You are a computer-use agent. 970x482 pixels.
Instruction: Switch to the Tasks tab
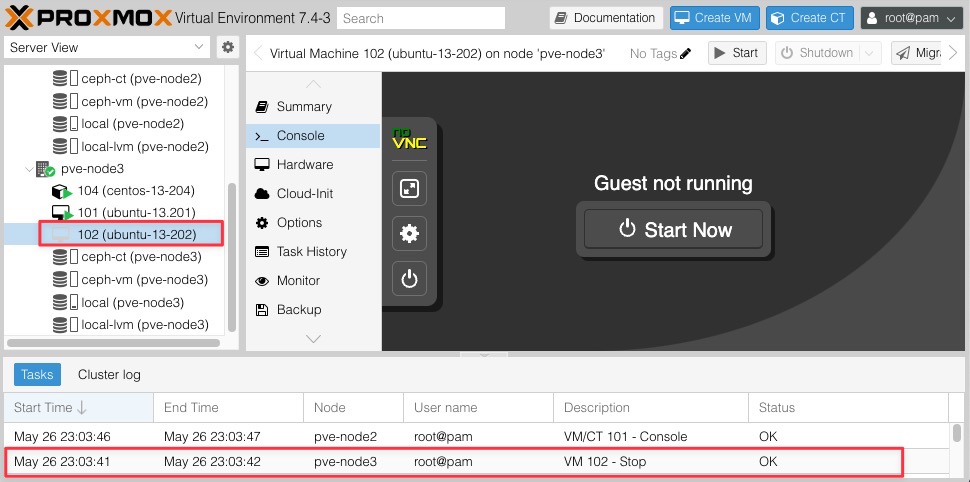pos(37,374)
